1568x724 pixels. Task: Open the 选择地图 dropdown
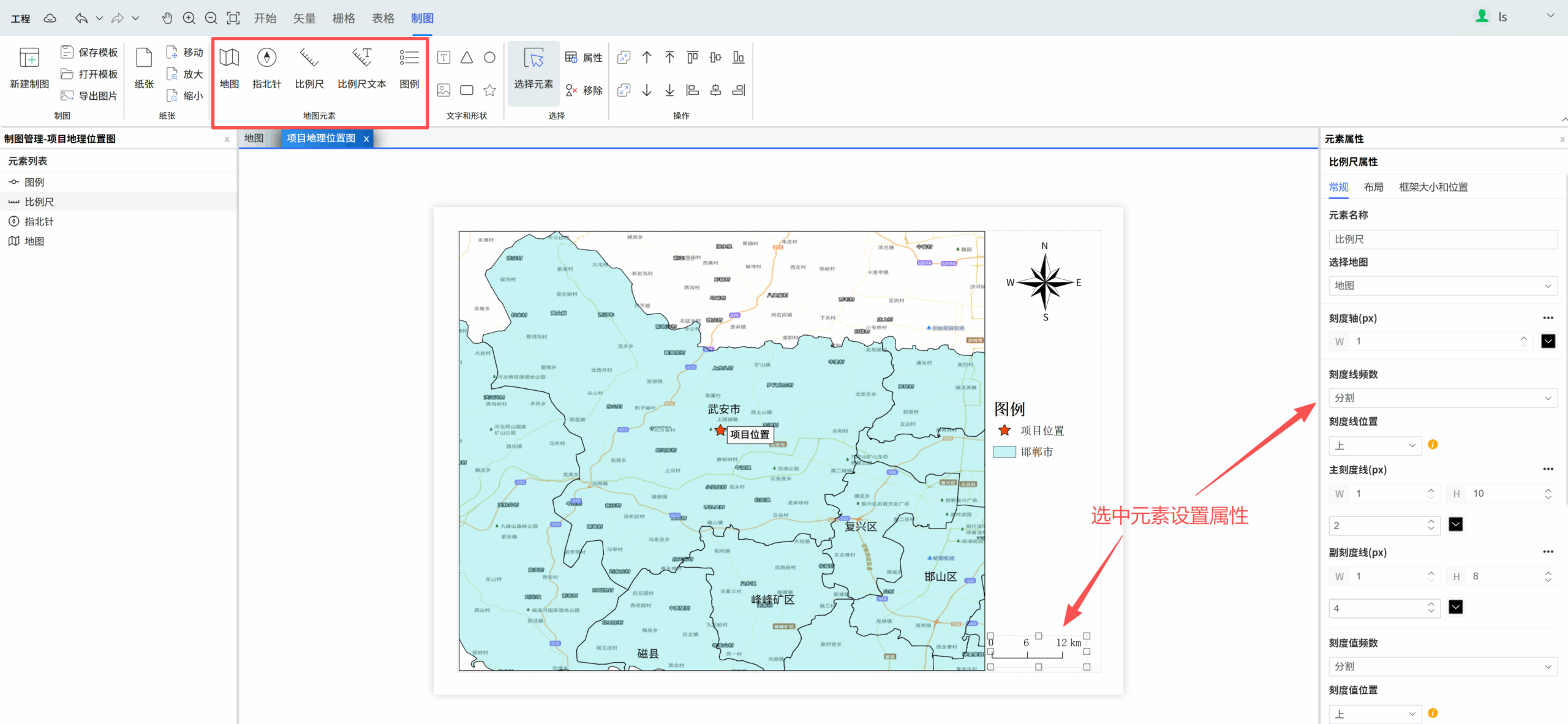pyautogui.click(x=1442, y=285)
